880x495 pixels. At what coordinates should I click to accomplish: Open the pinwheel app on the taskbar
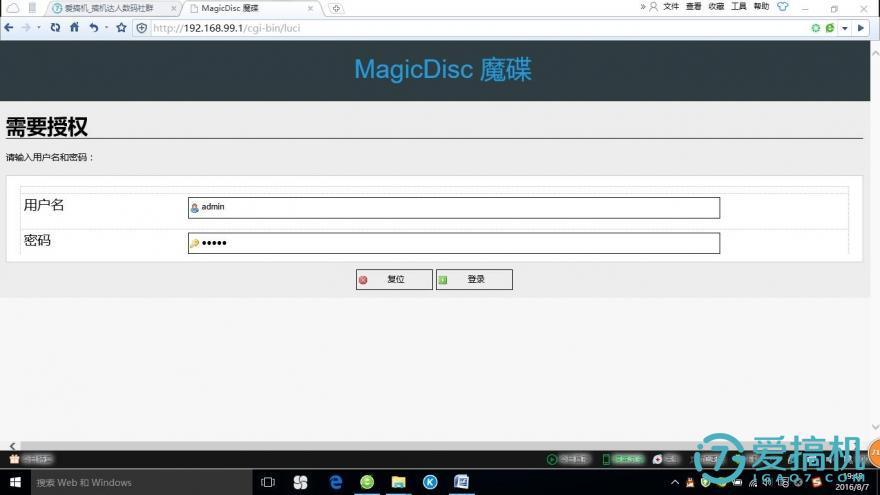pyautogui.click(x=300, y=482)
